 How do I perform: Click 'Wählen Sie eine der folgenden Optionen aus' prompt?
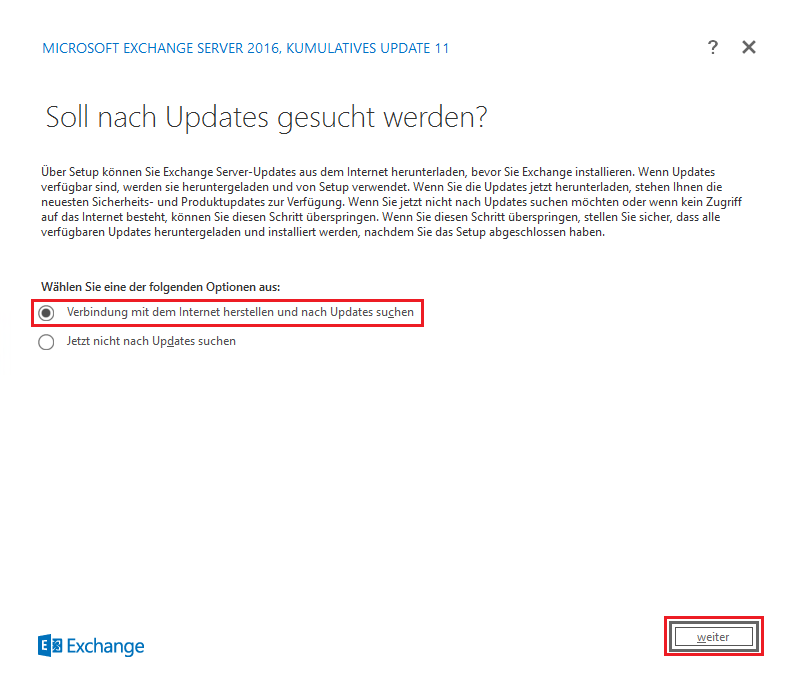tap(160, 287)
